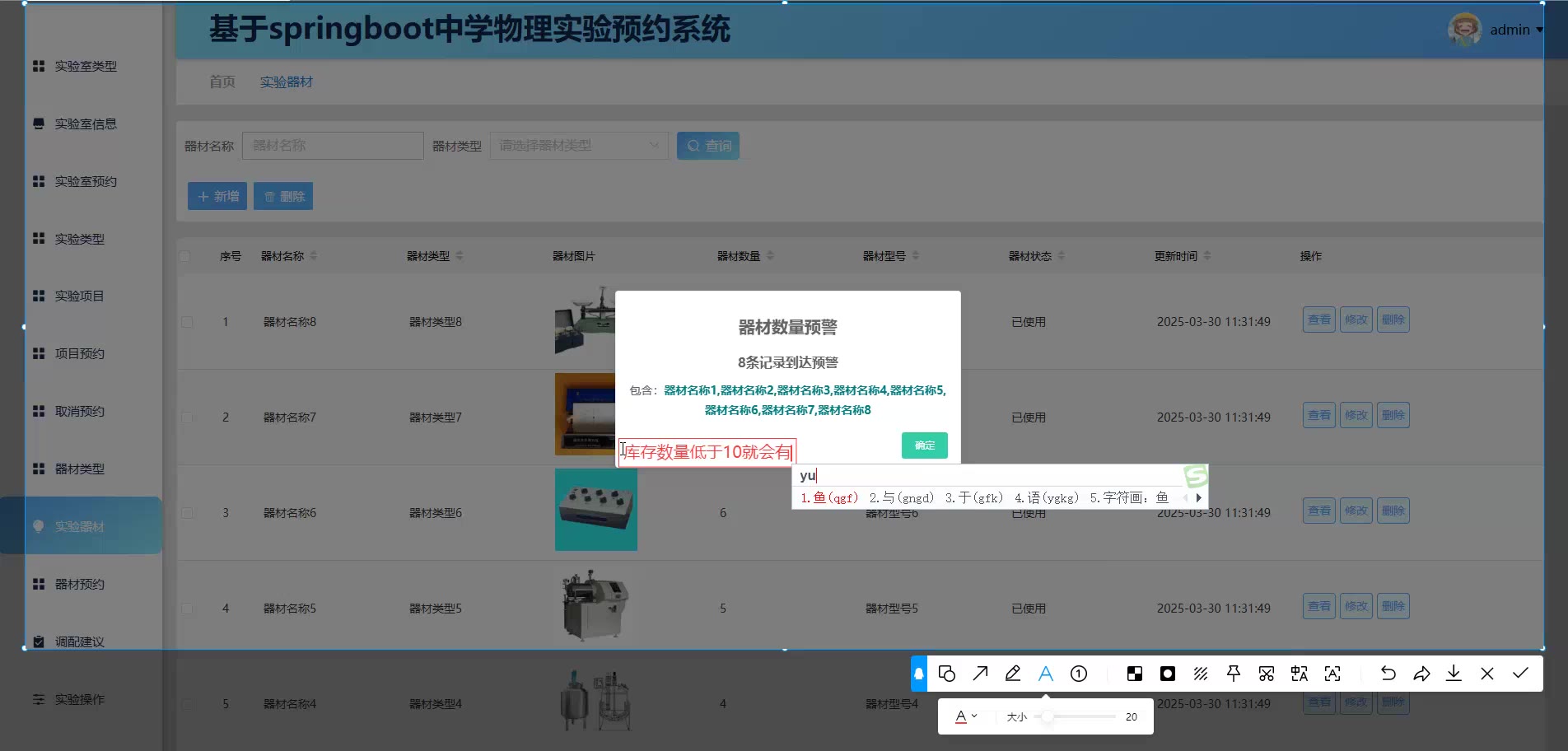This screenshot has width=1568, height=751.
Task: Click the translate screenshot icon
Action: coord(1300,674)
